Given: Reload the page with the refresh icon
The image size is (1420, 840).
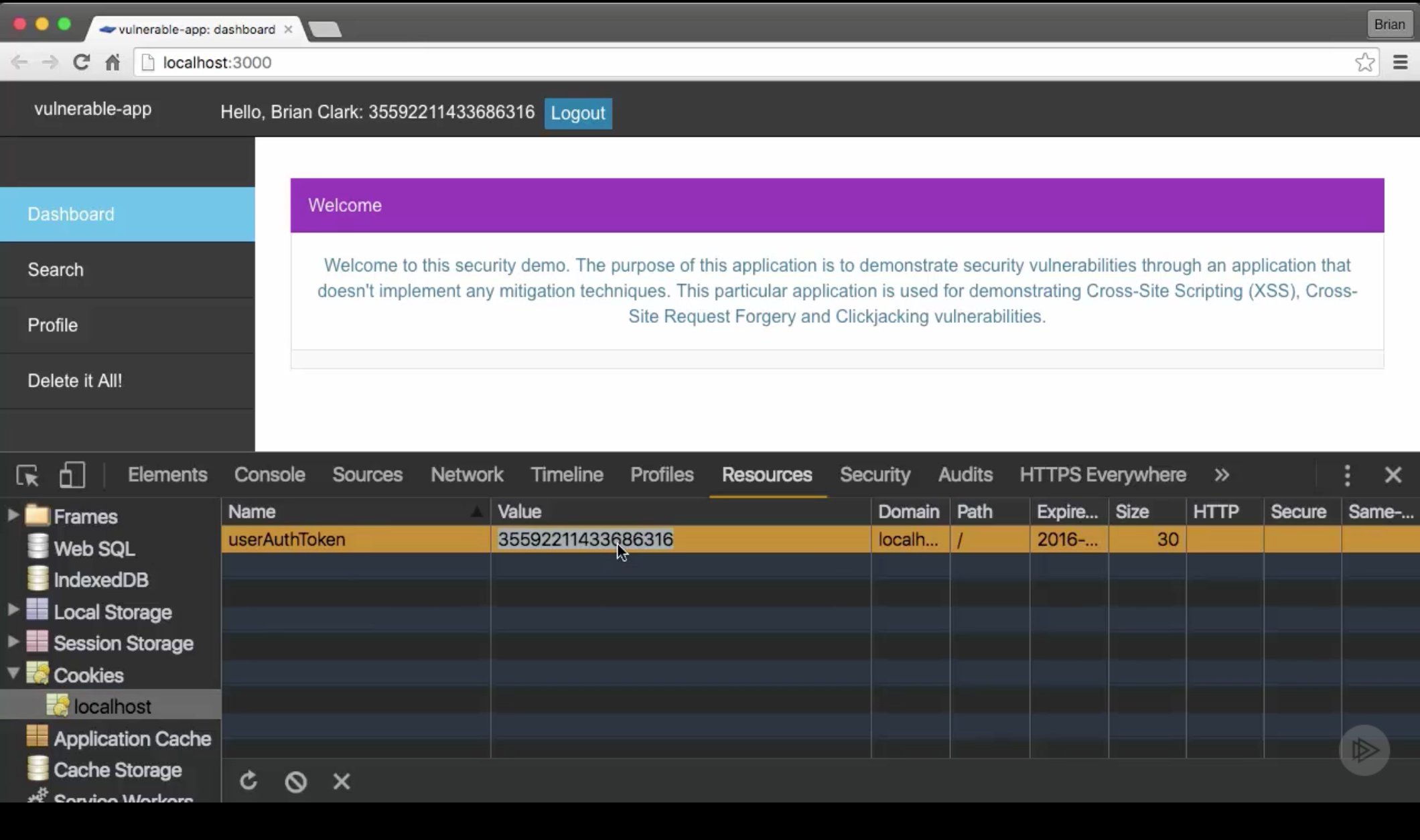Looking at the screenshot, I should (81, 62).
